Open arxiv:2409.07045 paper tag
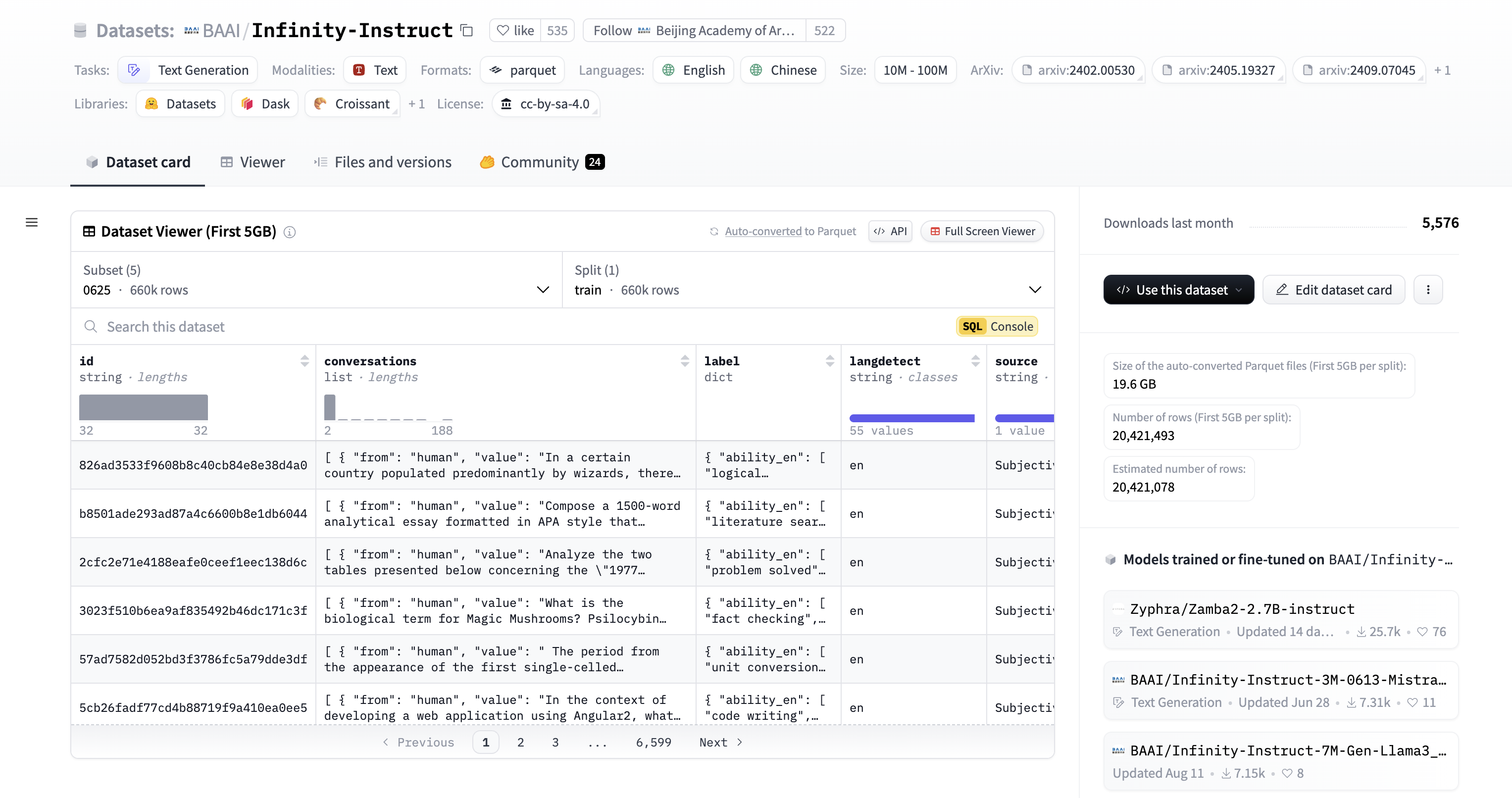The image size is (1512, 798). coord(1359,70)
